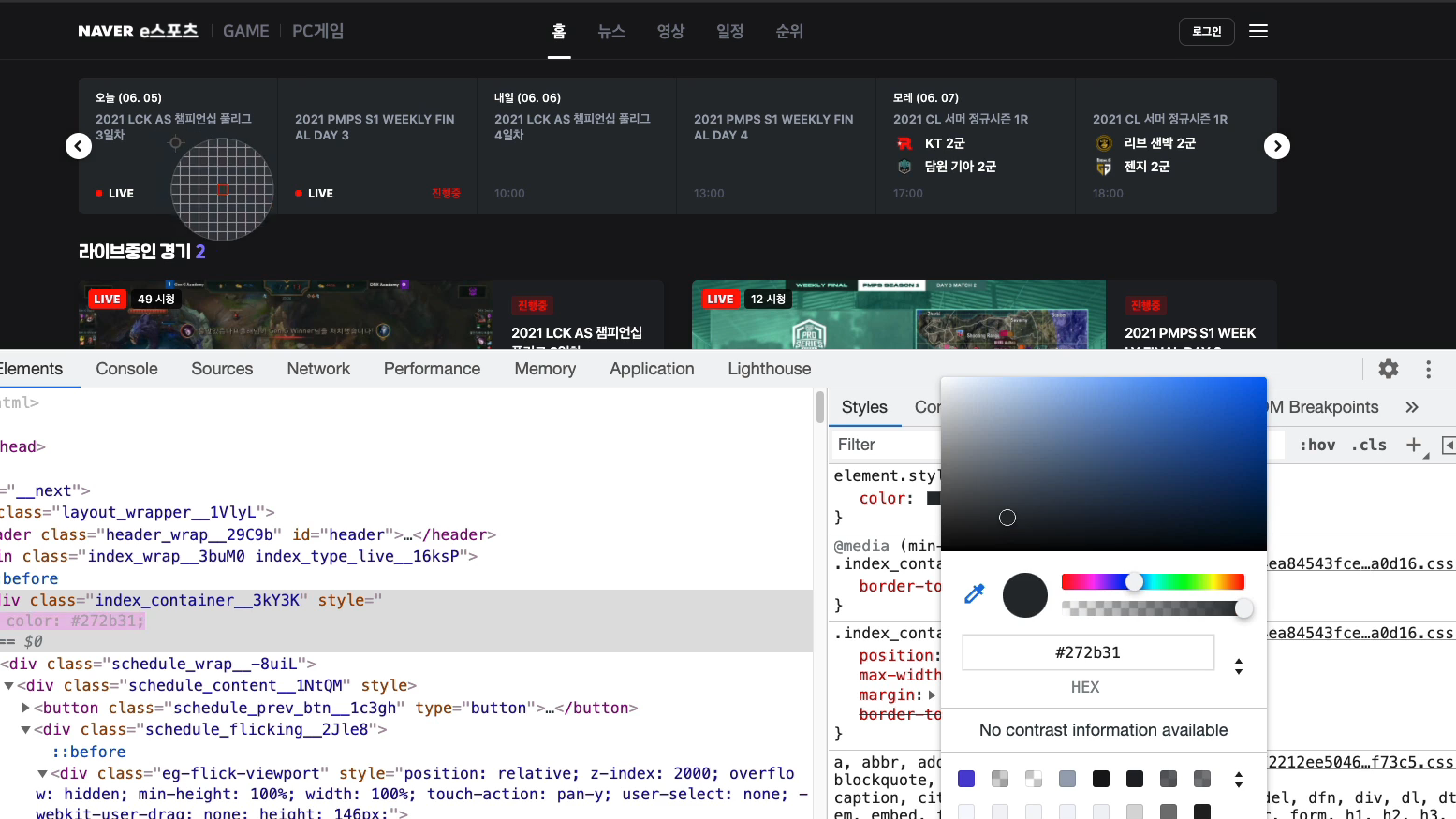Go to 순위 page in site nav
Screen dimensions: 1456x819
tap(789, 31)
